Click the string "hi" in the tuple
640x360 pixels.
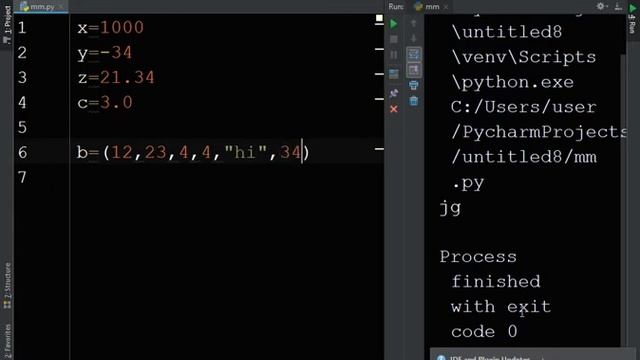click(x=246, y=153)
